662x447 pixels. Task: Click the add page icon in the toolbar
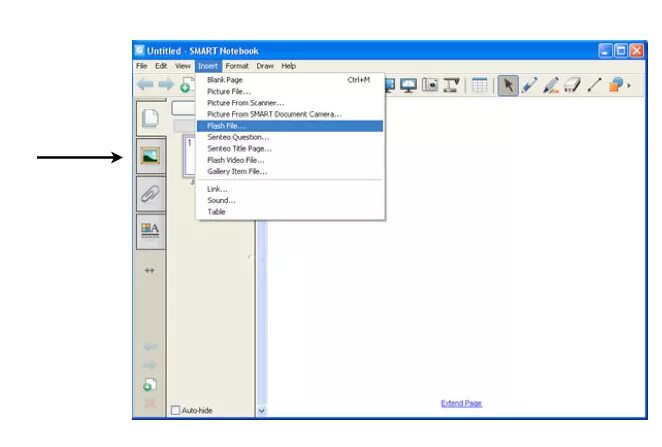click(x=186, y=86)
